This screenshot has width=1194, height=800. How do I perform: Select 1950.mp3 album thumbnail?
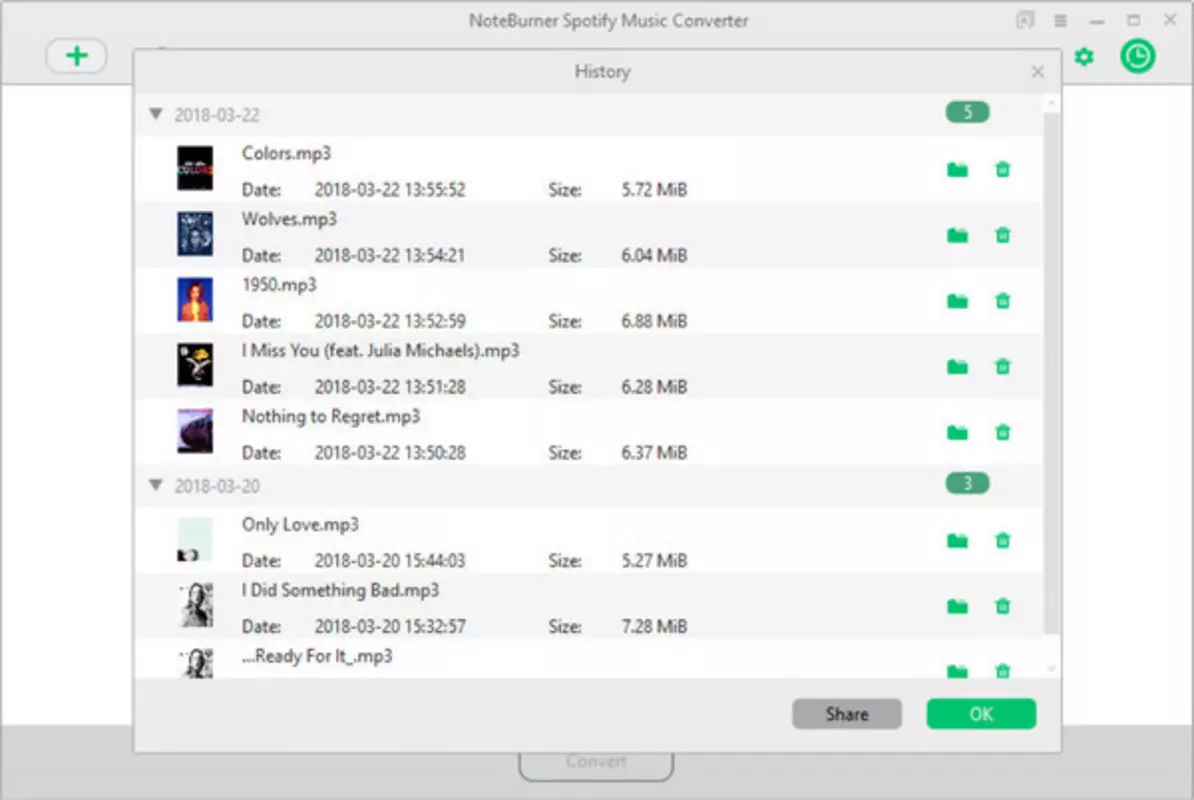[x=195, y=300]
